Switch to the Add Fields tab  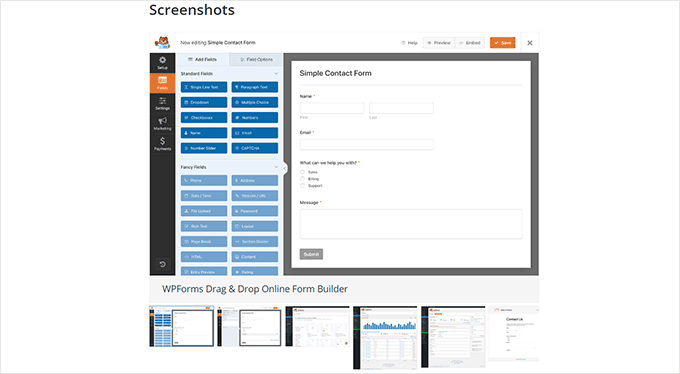203,59
